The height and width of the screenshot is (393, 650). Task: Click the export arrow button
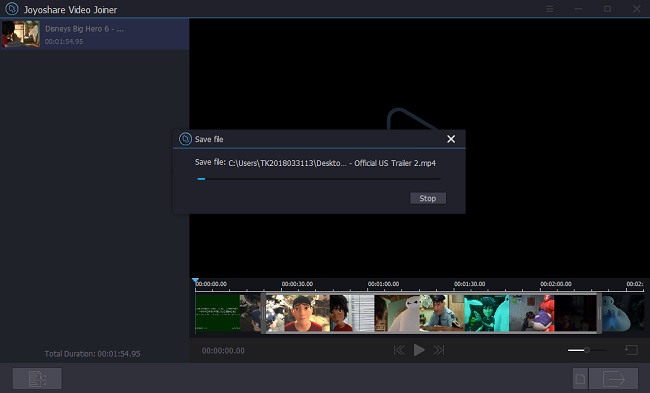pyautogui.click(x=614, y=378)
